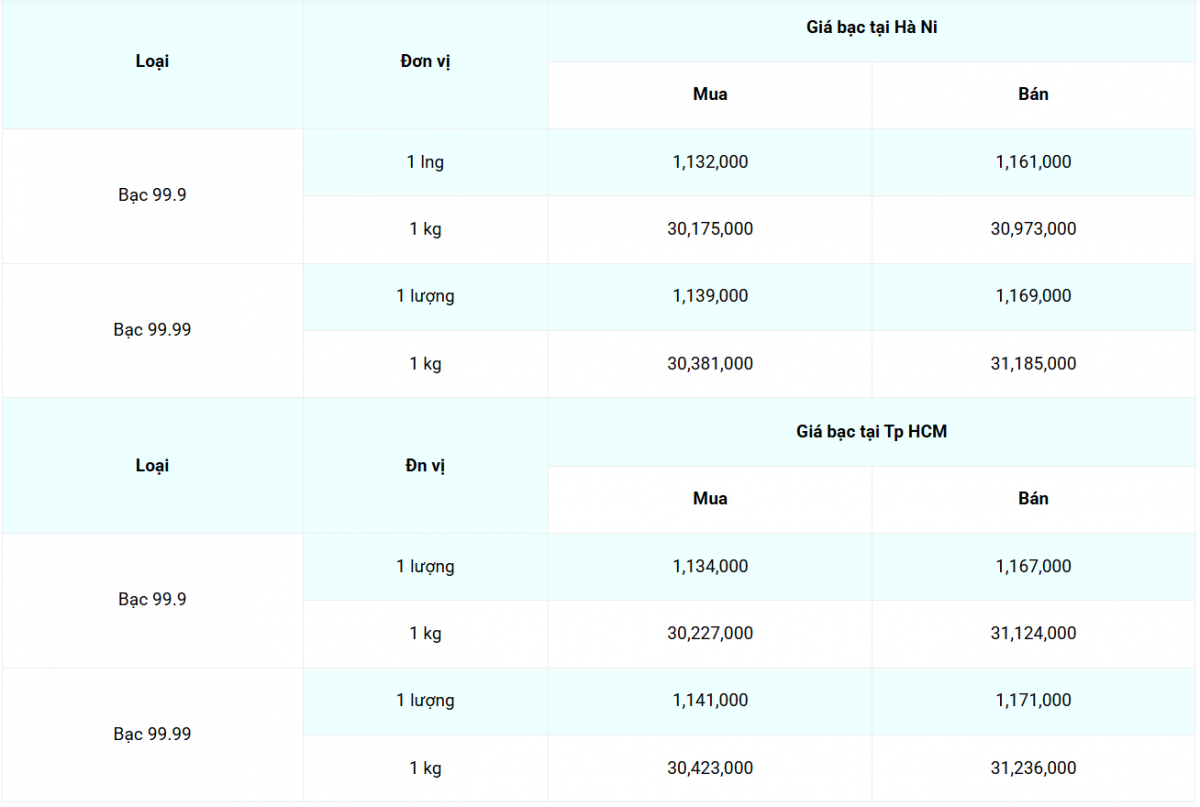Select the 30,381,000 price cell
Screen dimensions: 1200x807
pos(710,364)
